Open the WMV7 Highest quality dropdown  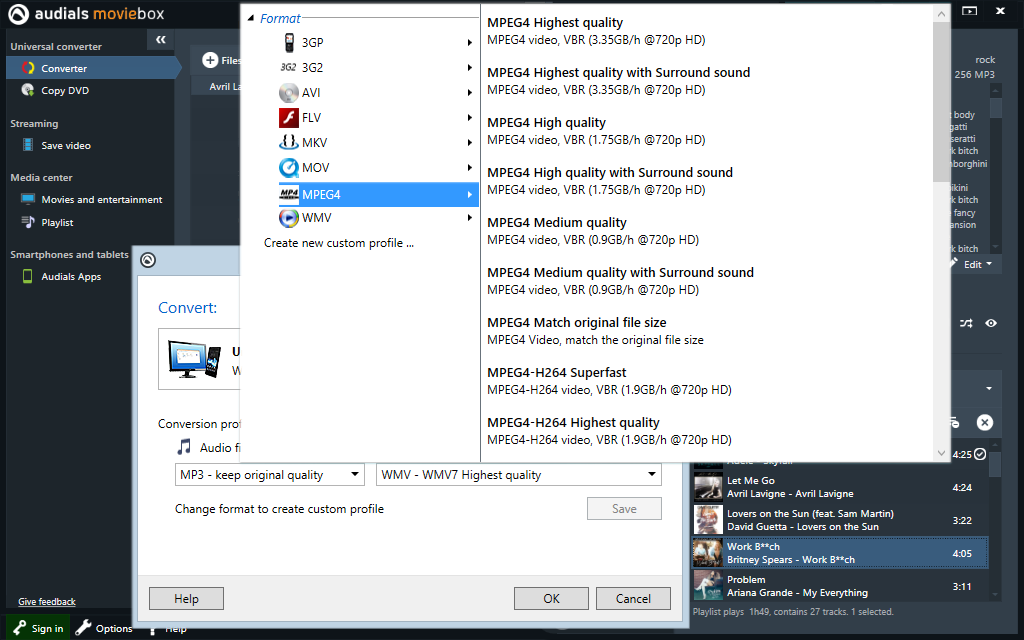coord(519,475)
